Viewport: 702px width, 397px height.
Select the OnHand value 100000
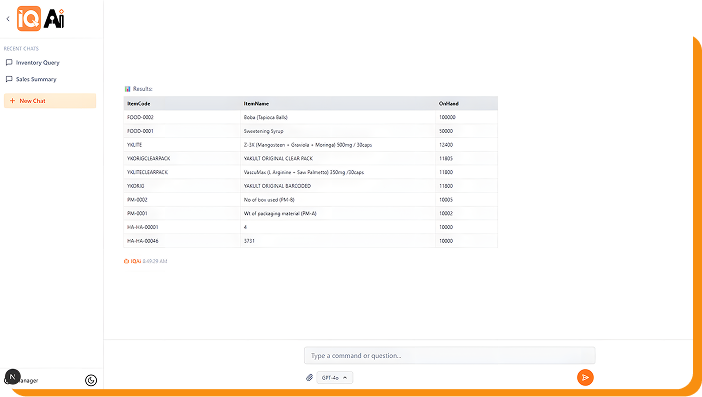[x=466, y=117]
